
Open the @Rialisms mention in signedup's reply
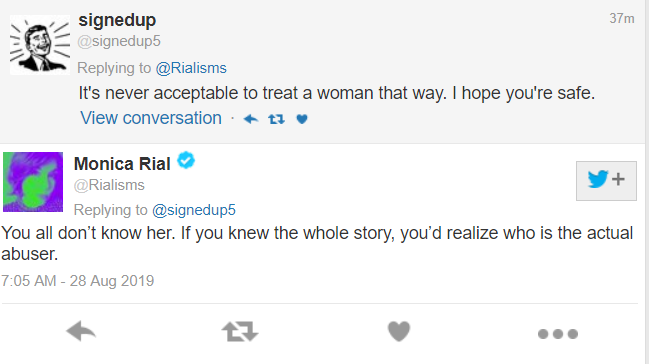191,68
